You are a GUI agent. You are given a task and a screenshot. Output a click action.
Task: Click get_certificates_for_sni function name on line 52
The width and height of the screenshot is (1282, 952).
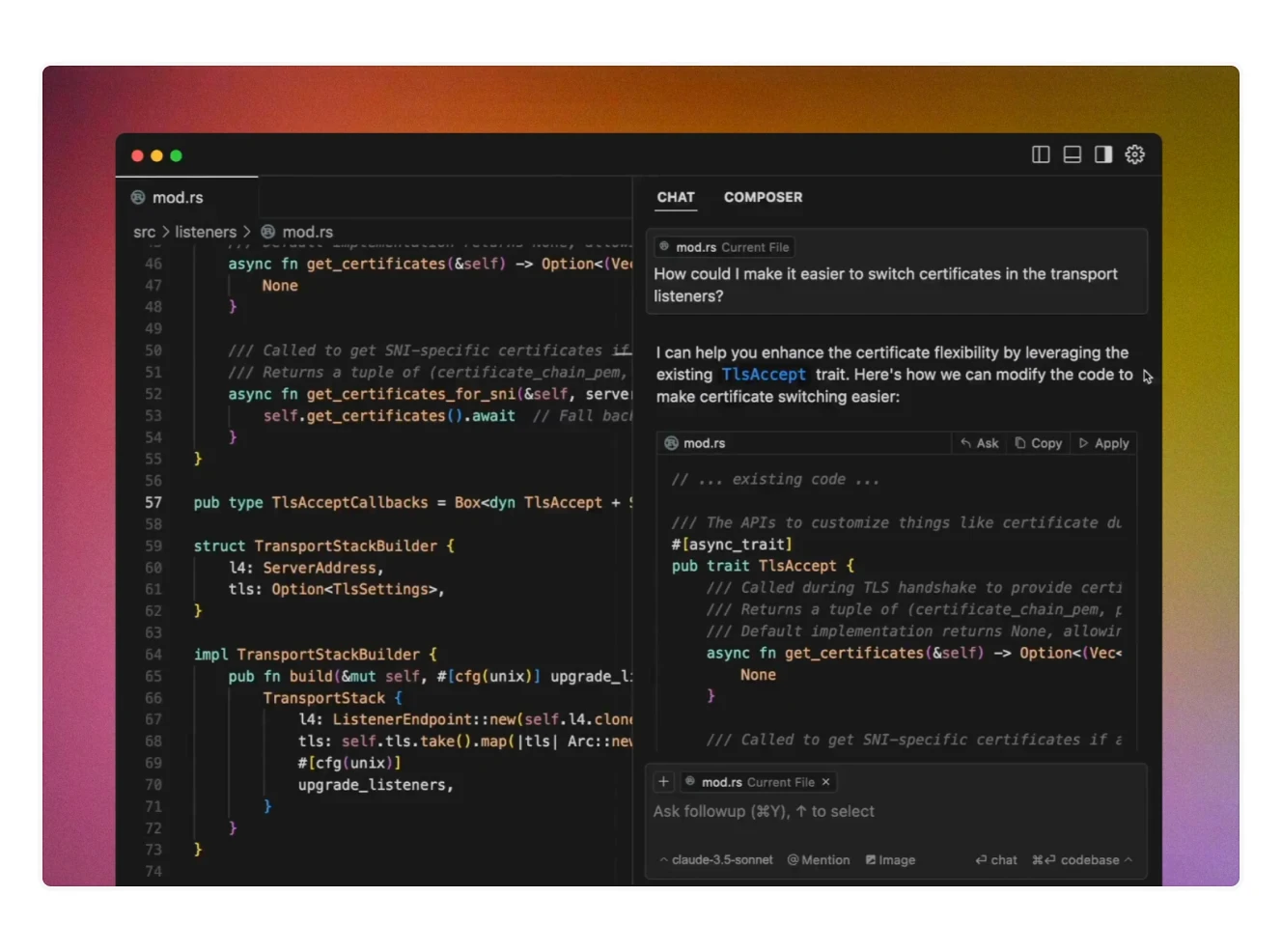[411, 394]
